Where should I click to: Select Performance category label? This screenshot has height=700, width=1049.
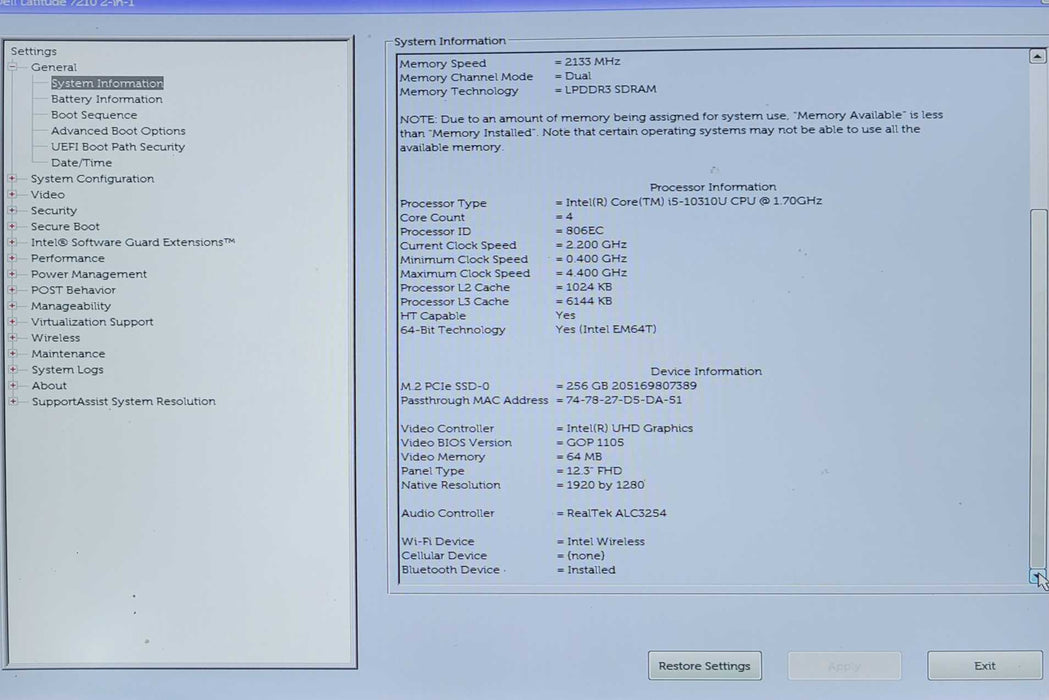(68, 258)
